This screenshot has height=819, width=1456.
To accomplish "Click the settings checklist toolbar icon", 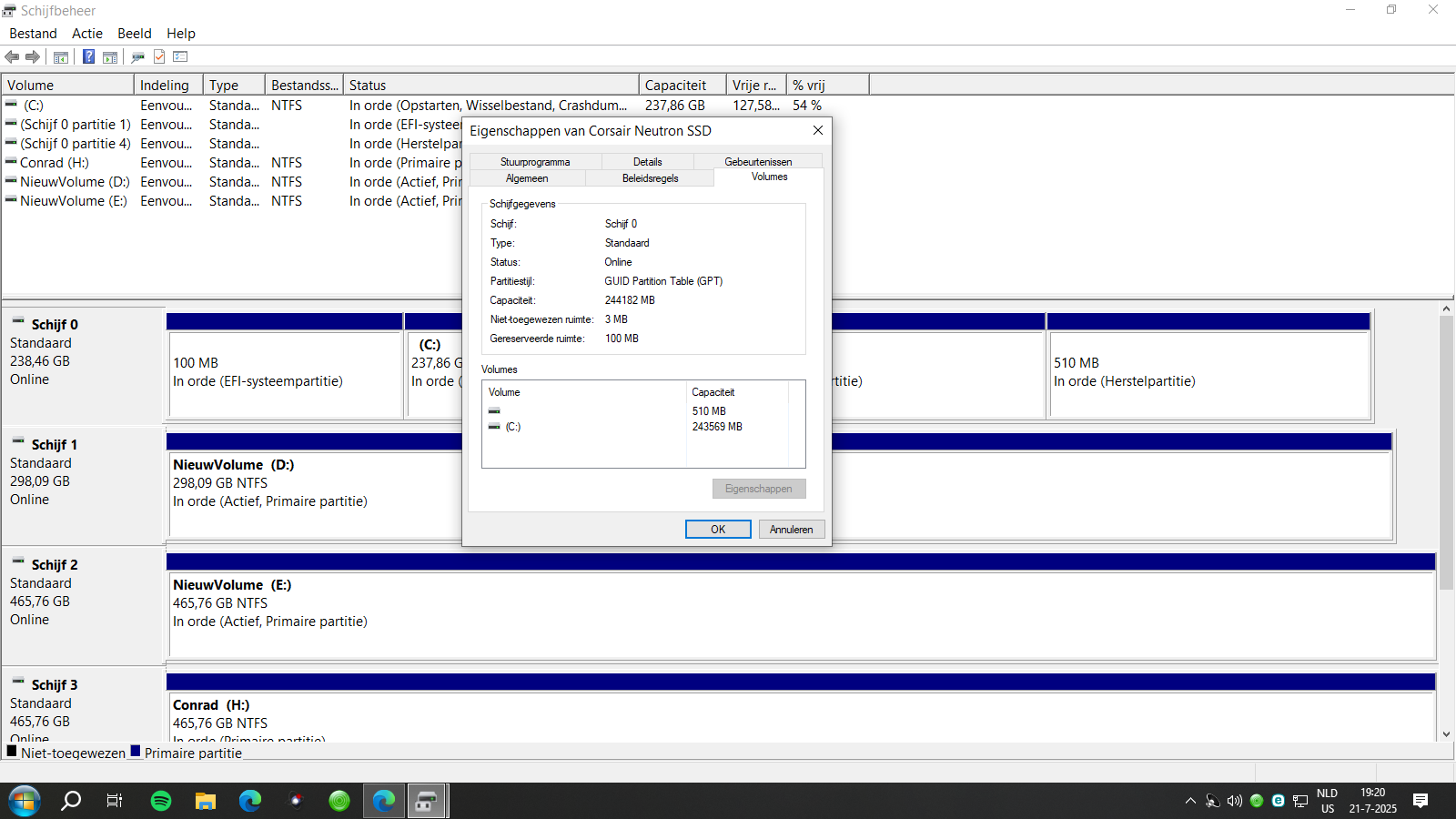I will pyautogui.click(x=180, y=56).
